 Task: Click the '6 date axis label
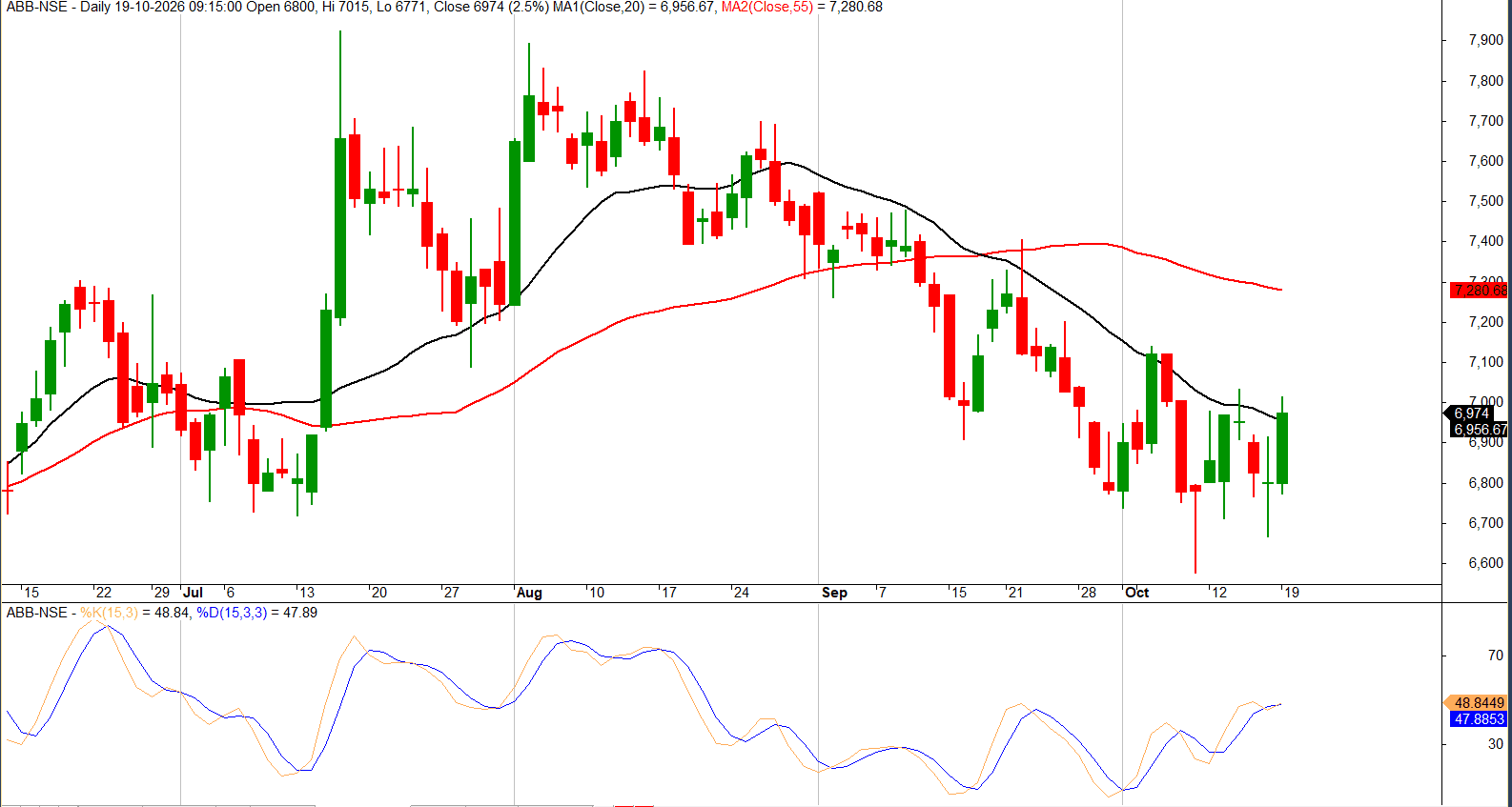tap(229, 593)
